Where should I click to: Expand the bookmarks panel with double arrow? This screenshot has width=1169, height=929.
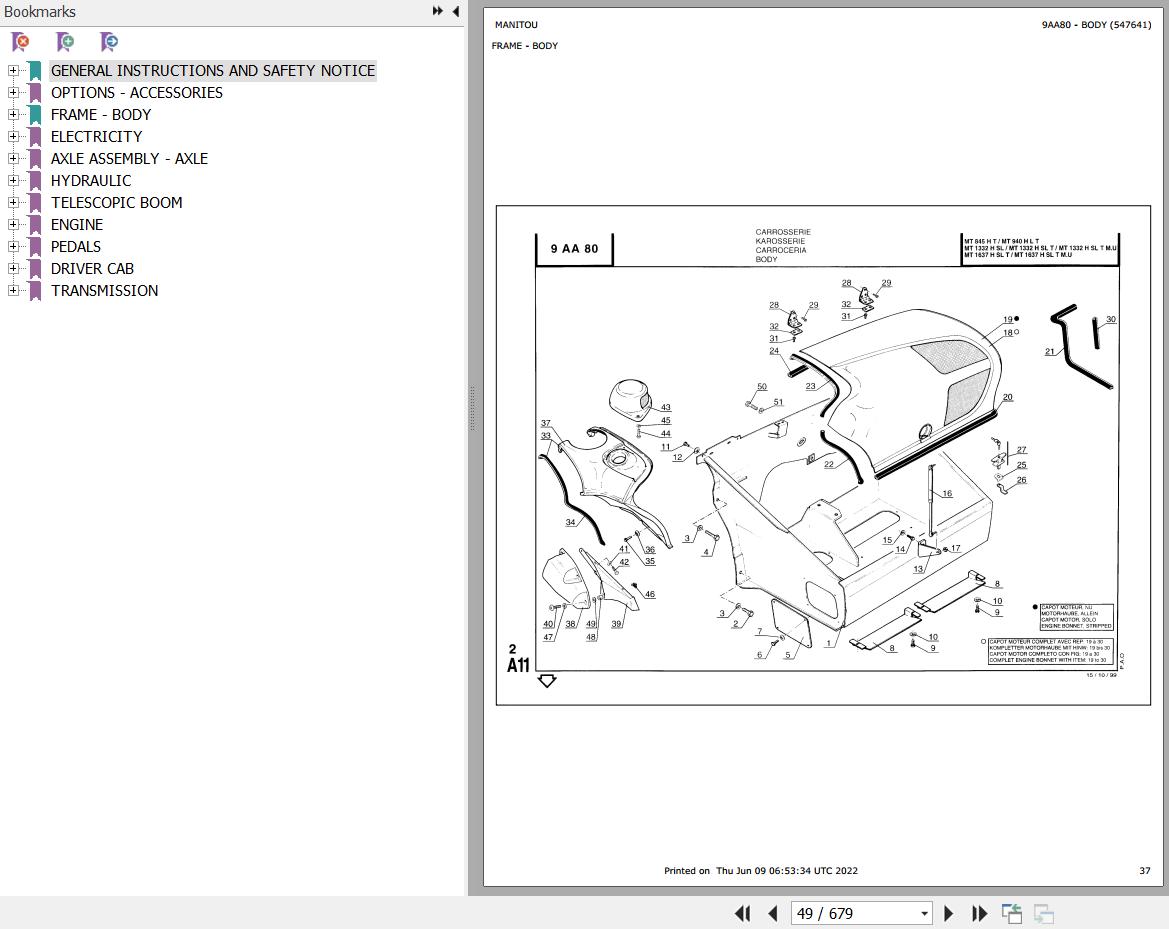438,11
